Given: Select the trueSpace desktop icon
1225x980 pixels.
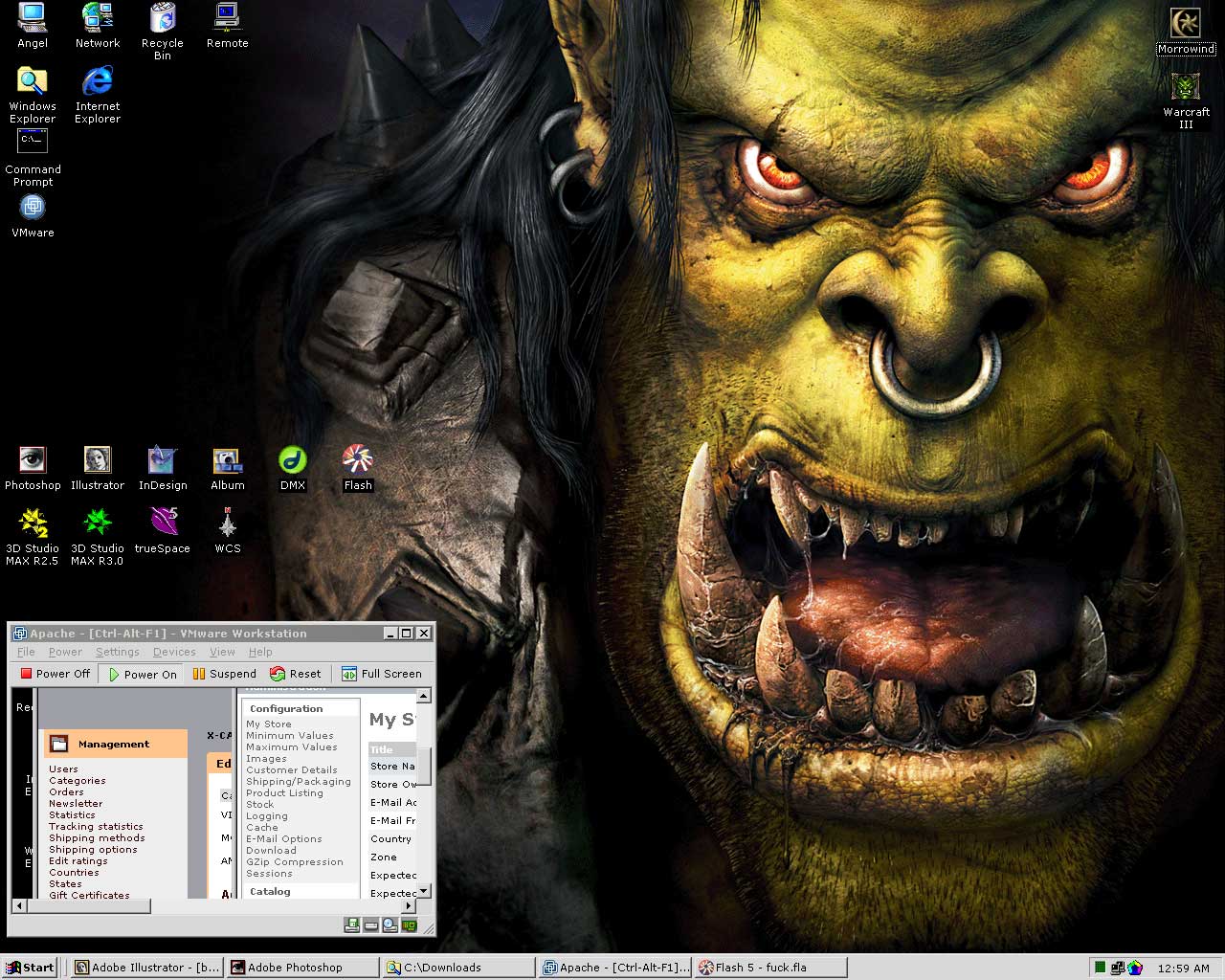Looking at the screenshot, I should tap(163, 531).
